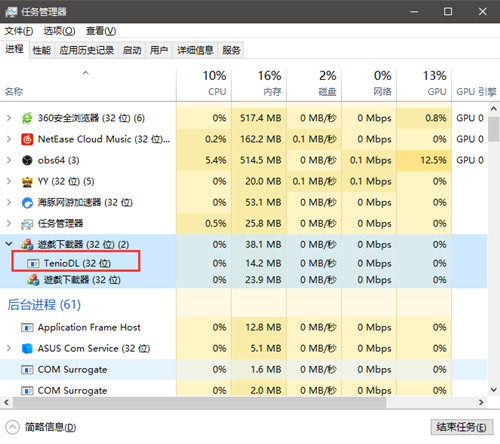This screenshot has height=444, width=500.
Task: Click the child 游戏下载器 (32 位) icon
Action: pos(33,280)
